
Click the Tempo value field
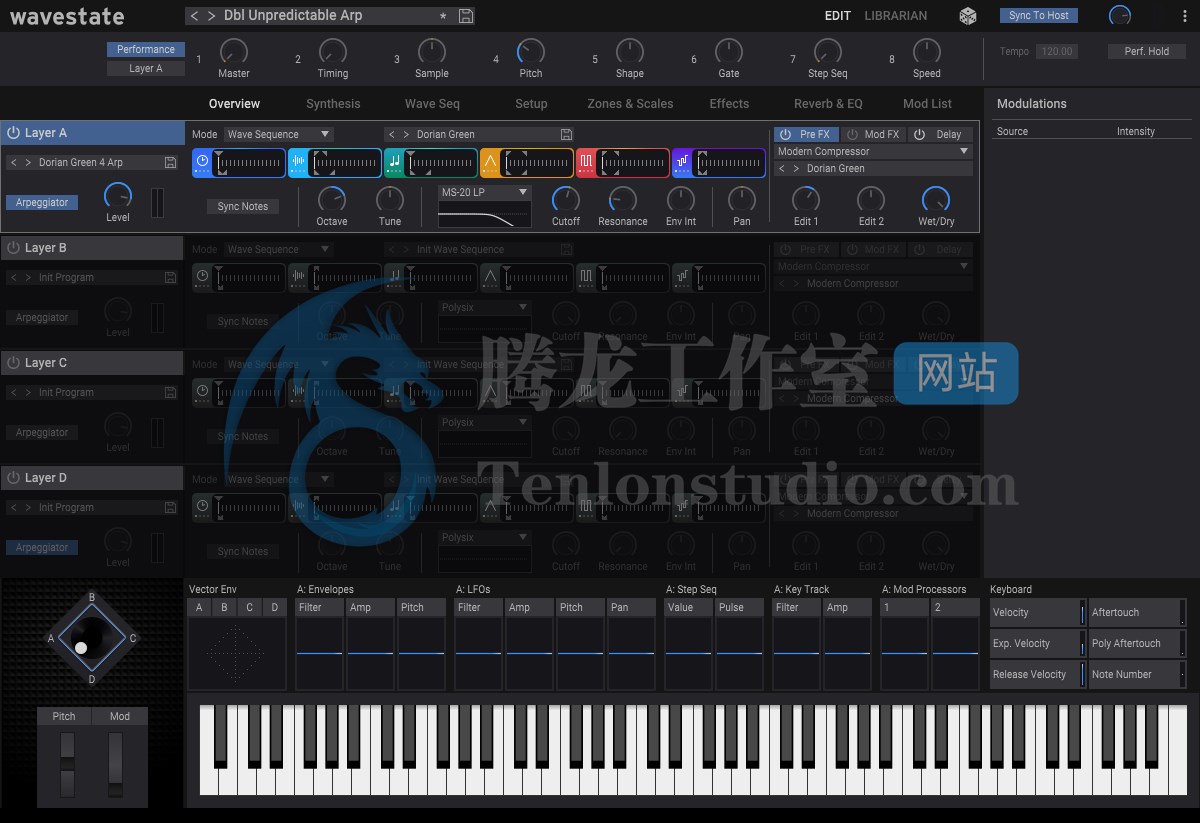point(1056,52)
